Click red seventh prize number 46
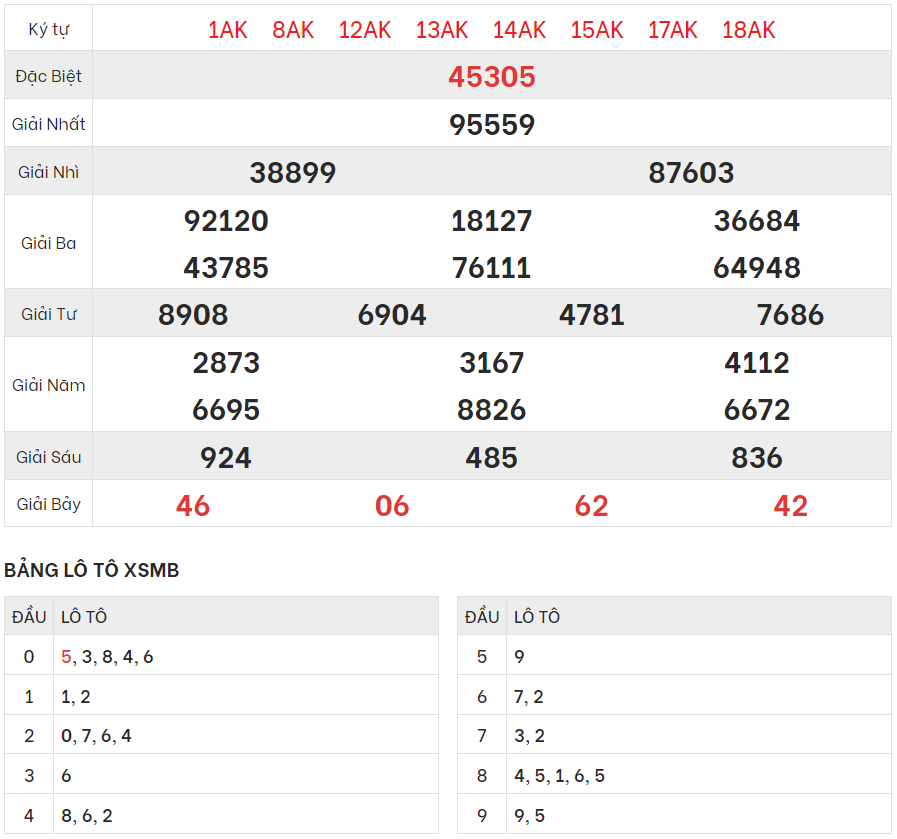Viewport: 897px width, 839px height. pos(193,506)
